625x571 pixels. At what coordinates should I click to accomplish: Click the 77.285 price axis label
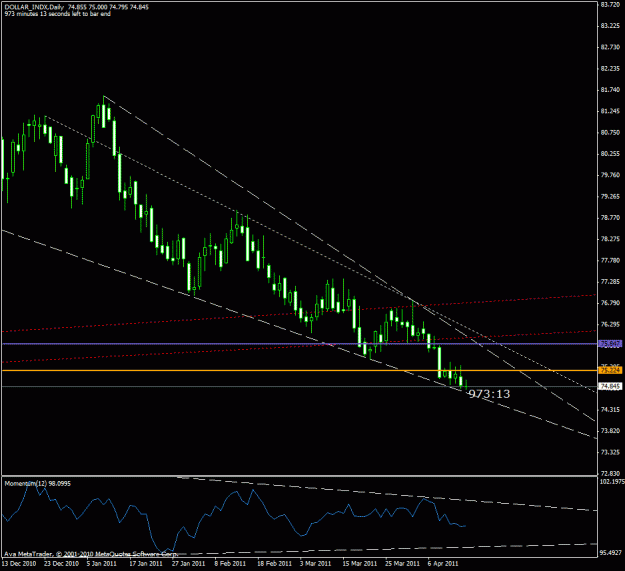tap(610, 282)
